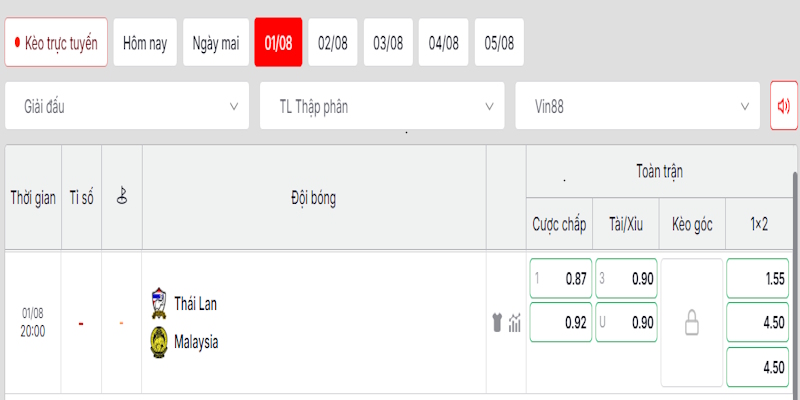
Task: Pick the 0.92 handicap odds for Malaysia
Action: [x=561, y=322]
